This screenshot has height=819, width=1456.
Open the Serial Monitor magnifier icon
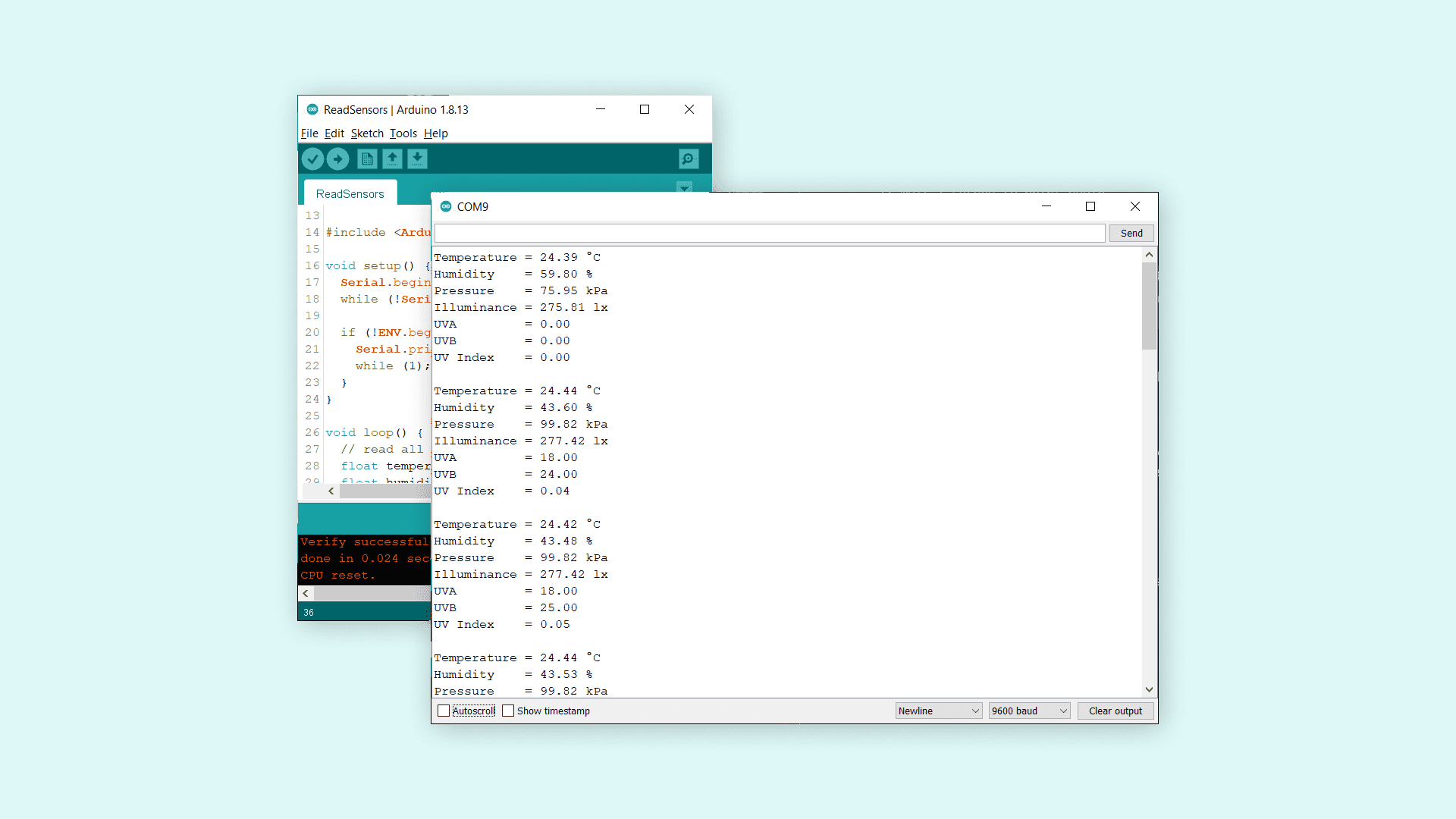click(x=688, y=159)
